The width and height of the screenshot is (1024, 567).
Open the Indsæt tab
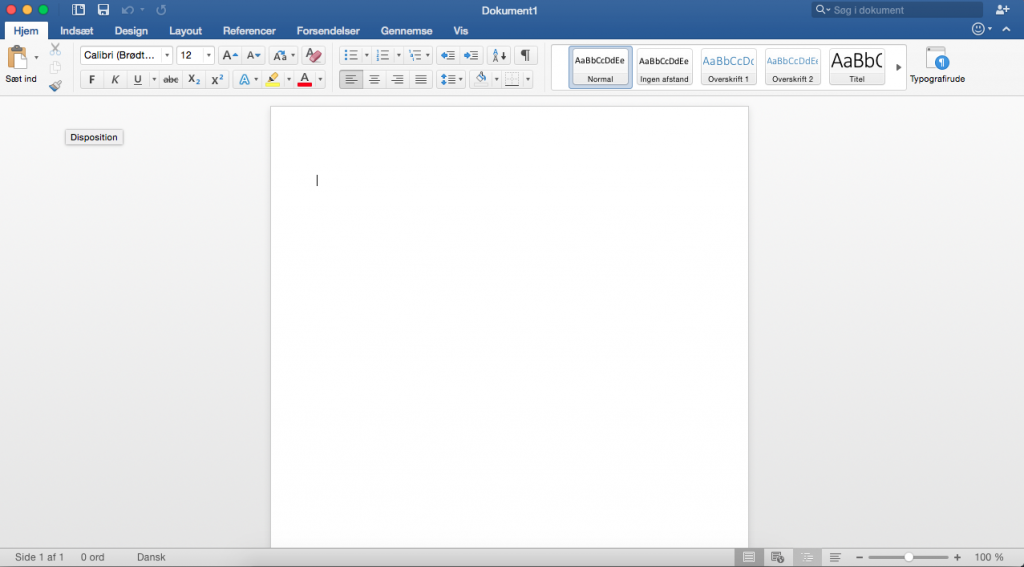pyautogui.click(x=76, y=31)
